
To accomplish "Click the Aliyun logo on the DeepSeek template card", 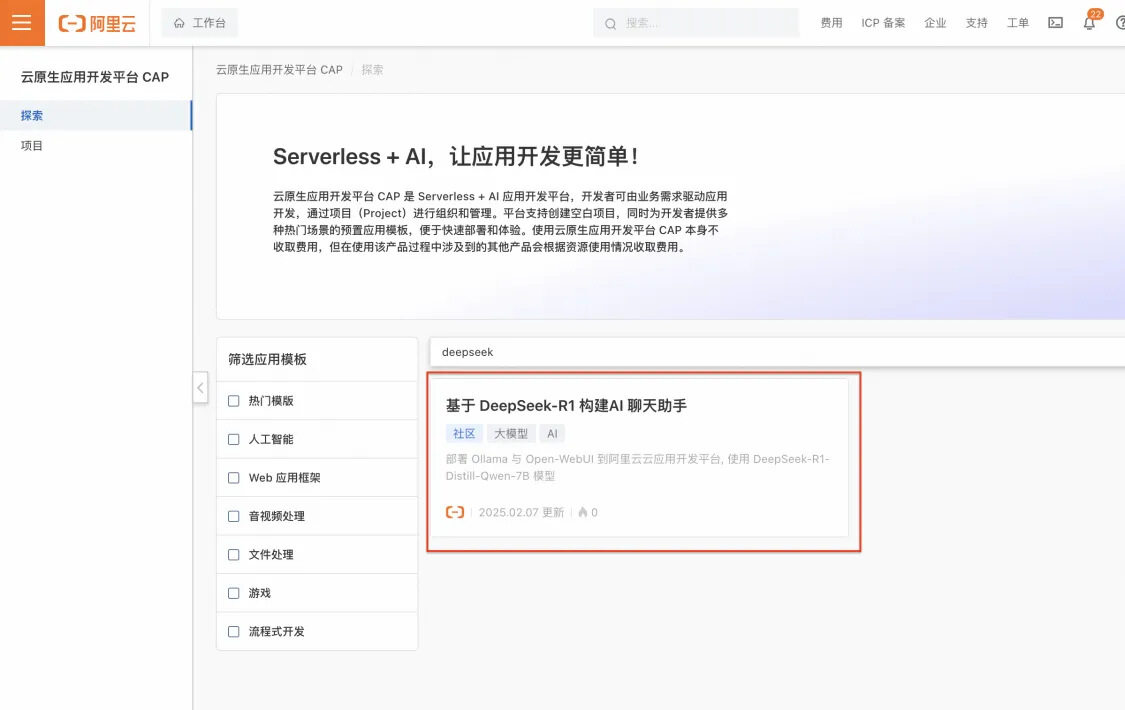I will [x=456, y=511].
